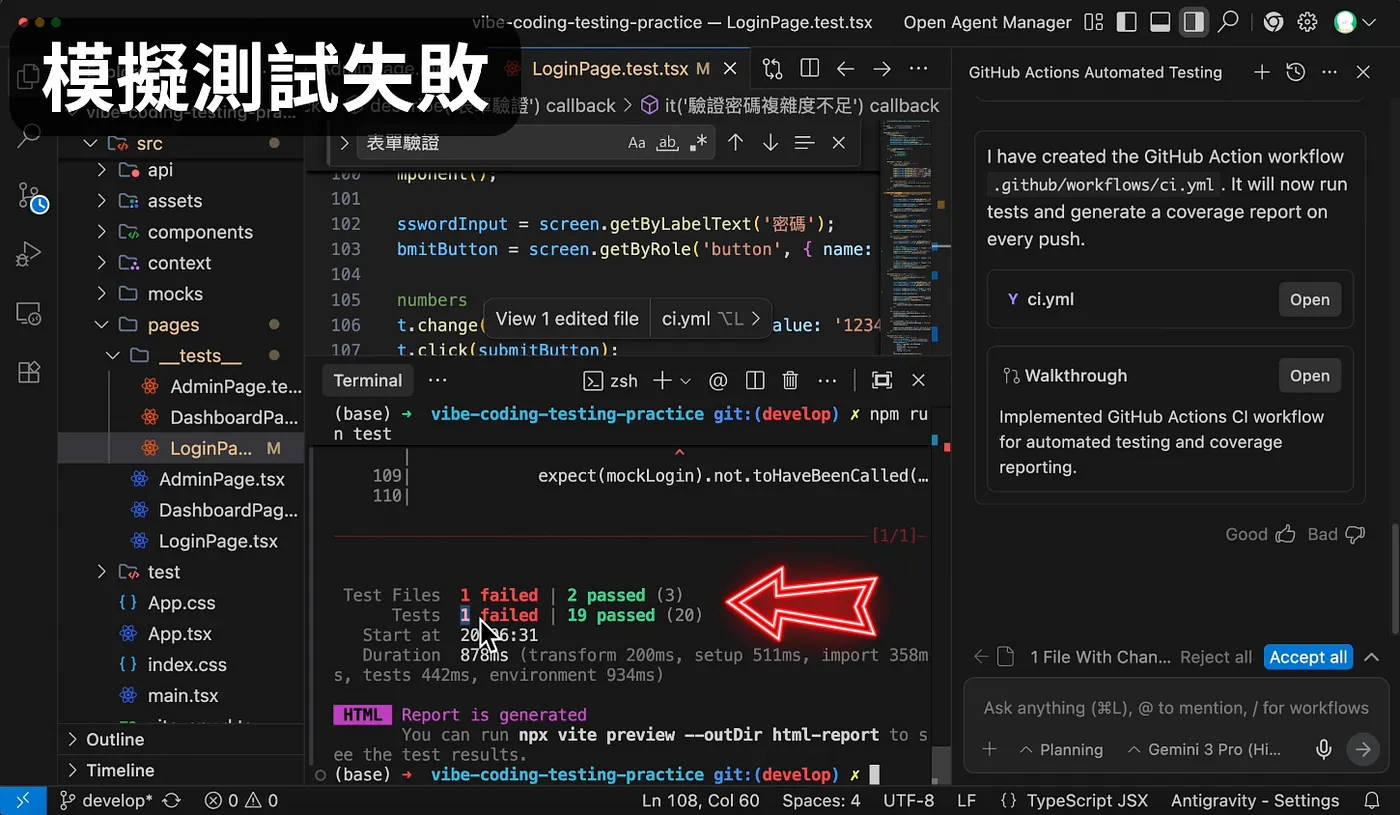Open the Extensions view in activity bar
The image size is (1400, 815).
click(x=29, y=372)
